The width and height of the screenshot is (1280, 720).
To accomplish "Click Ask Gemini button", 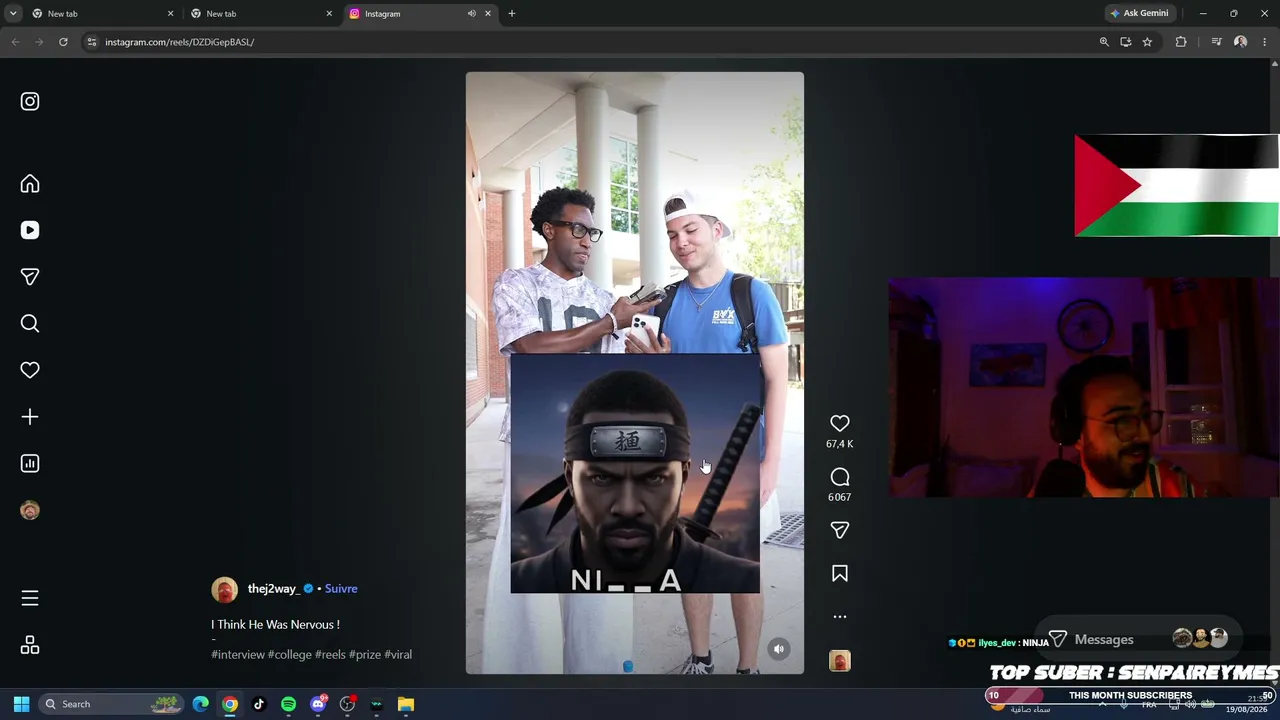I will (x=1138, y=14).
